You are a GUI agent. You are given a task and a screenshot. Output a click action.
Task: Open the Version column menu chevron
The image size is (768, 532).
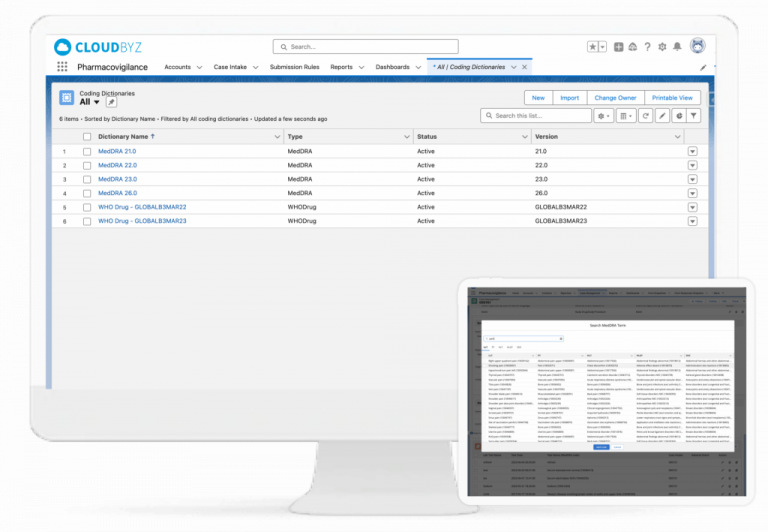point(677,137)
